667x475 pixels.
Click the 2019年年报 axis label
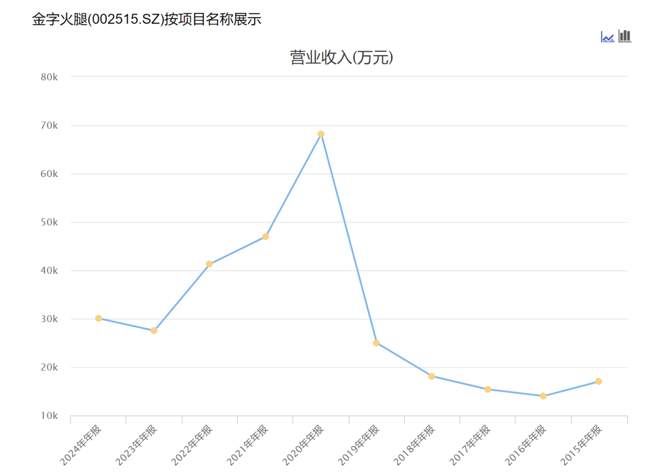[358, 445]
